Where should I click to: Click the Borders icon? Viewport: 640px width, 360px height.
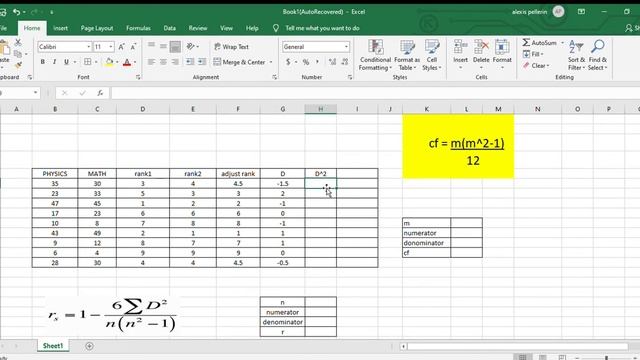87,62
